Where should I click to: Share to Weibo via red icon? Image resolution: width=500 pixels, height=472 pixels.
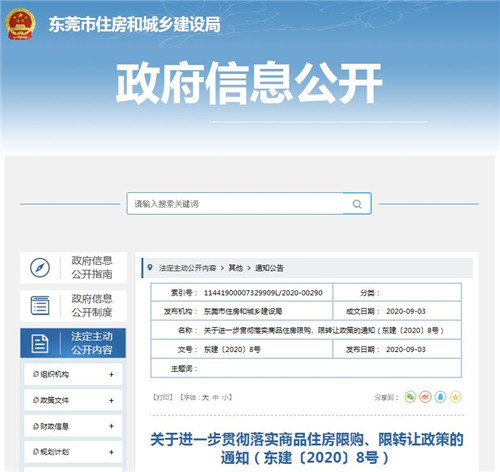click(x=425, y=397)
